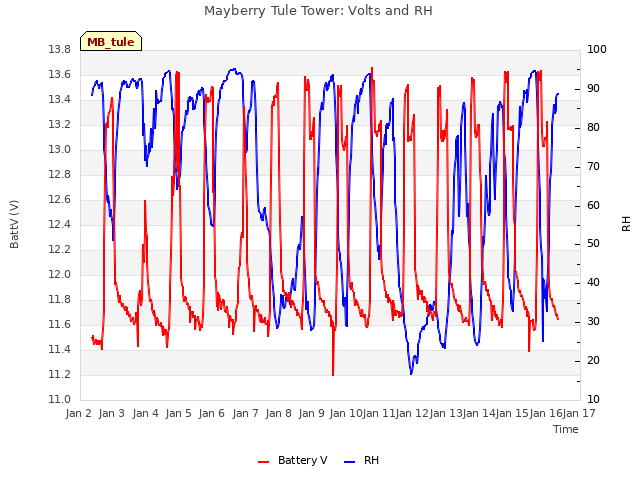640x480 pixels.
Task: Click the 60 right axis tick label
Action: click(593, 205)
